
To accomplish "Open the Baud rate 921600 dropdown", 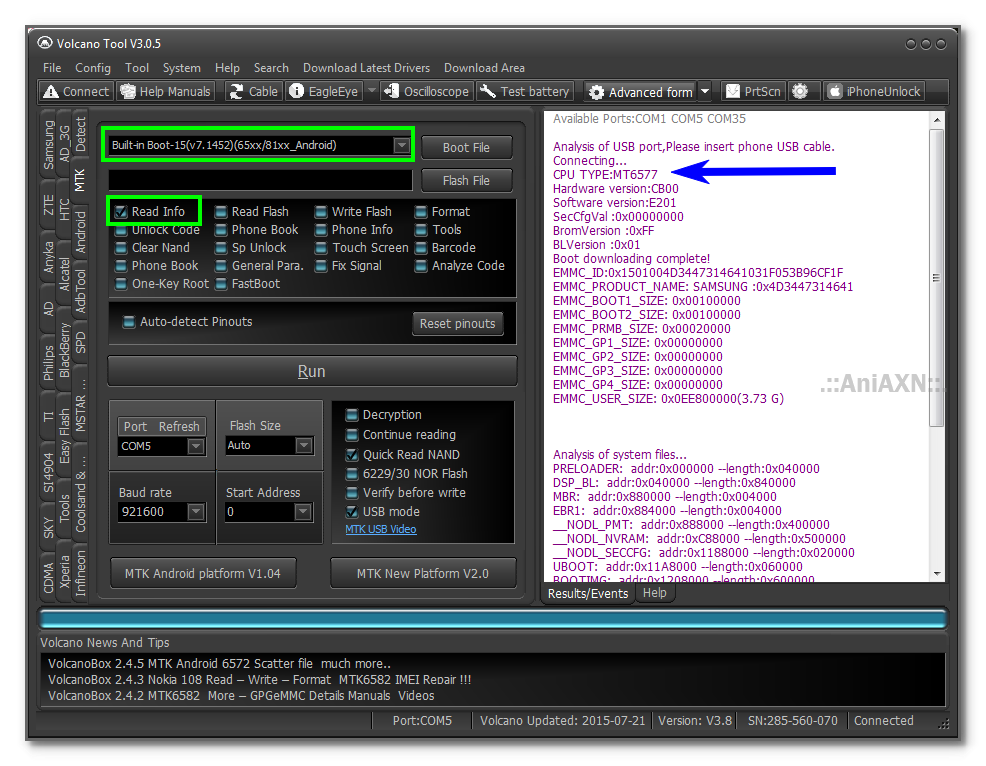I will point(196,512).
